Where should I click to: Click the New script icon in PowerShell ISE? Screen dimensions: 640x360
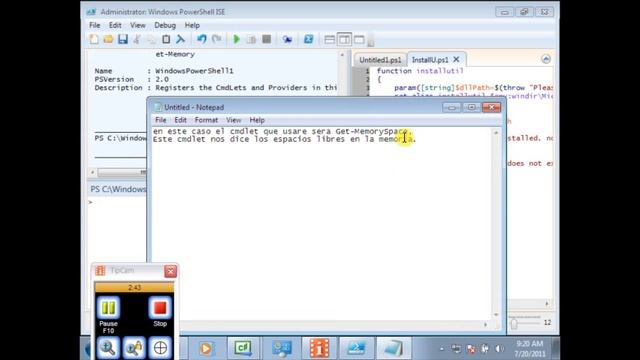(x=94, y=39)
